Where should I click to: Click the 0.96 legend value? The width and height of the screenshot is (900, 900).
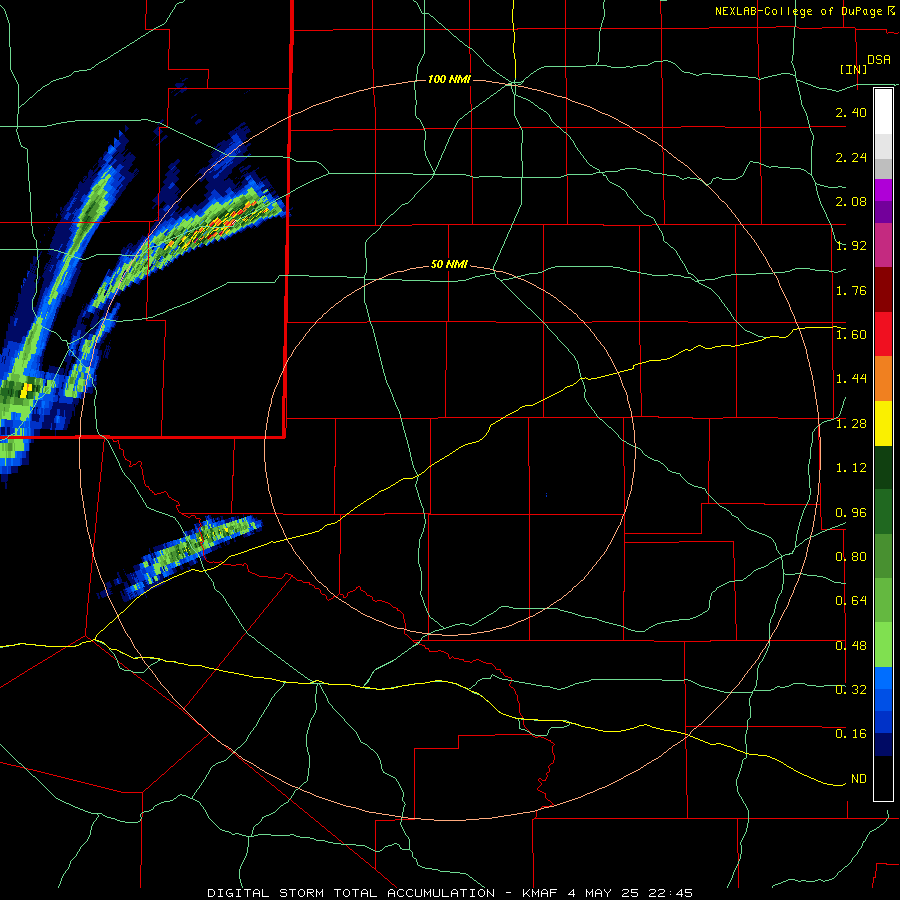point(851,513)
